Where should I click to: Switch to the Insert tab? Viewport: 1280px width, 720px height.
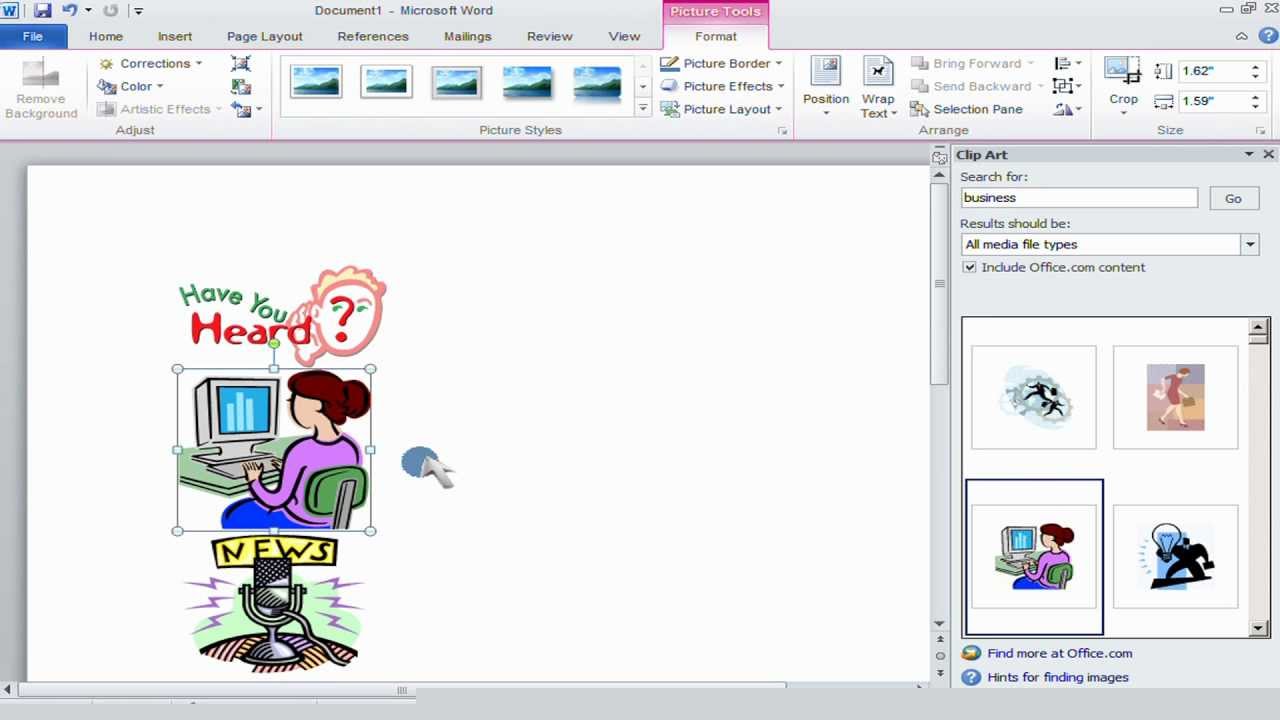coord(174,36)
